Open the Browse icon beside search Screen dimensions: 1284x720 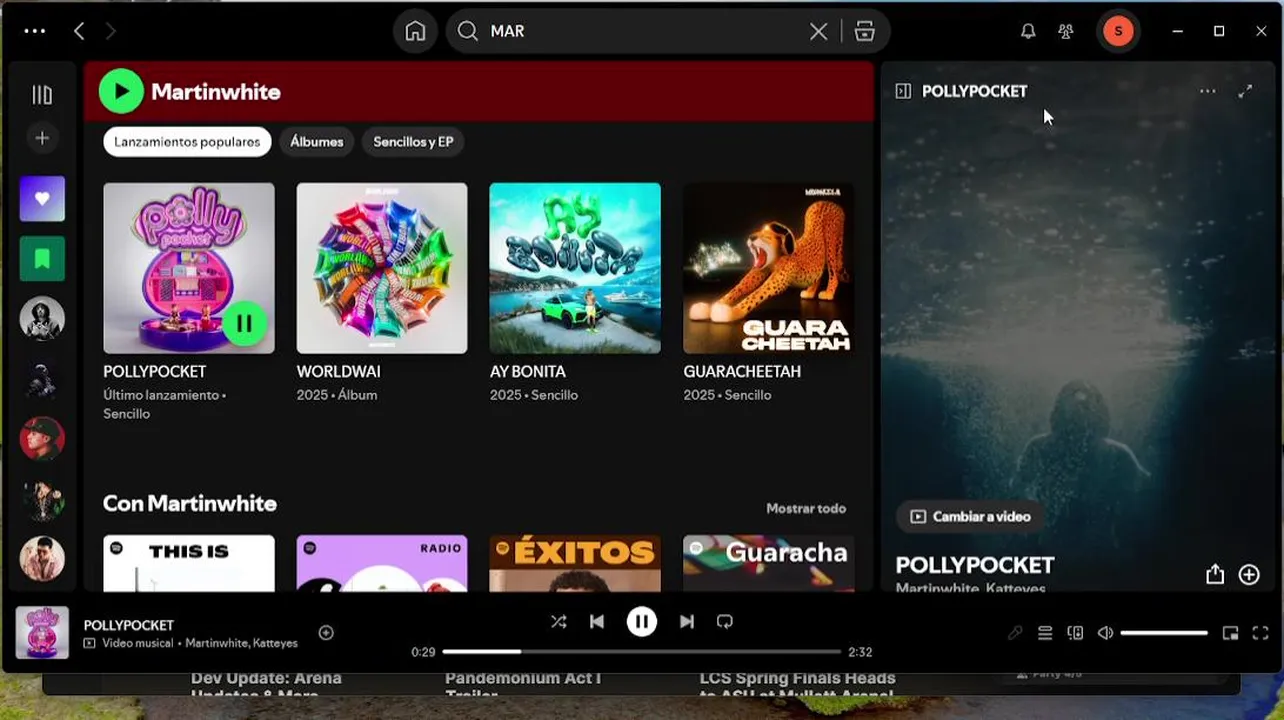coord(865,31)
